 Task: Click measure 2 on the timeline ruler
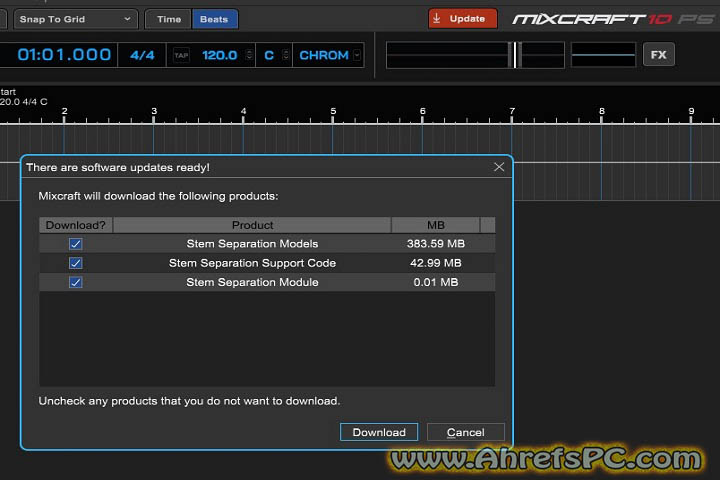pyautogui.click(x=64, y=111)
